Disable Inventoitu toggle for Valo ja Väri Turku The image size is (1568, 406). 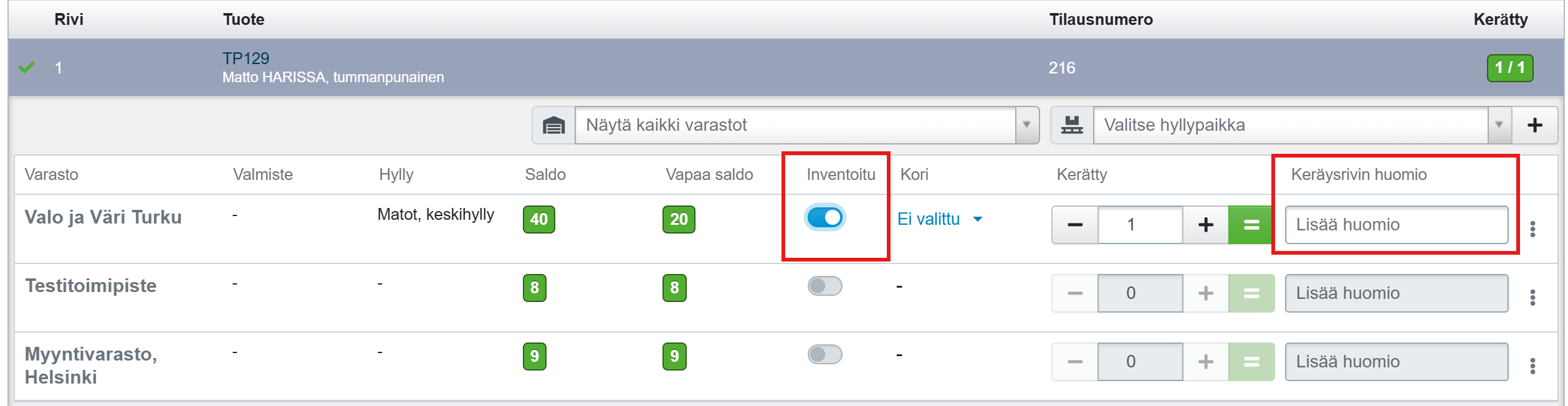(x=825, y=217)
